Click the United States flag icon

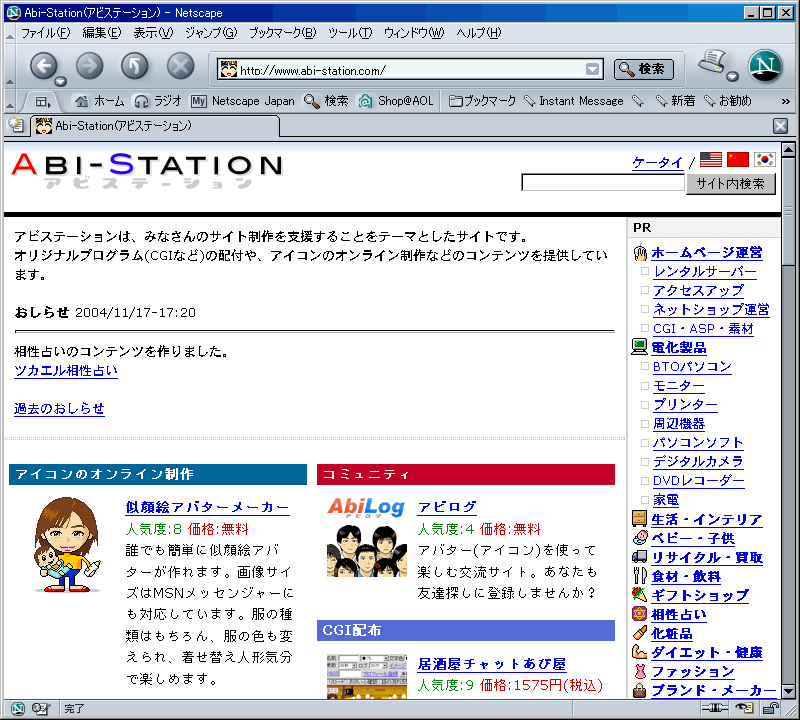pos(711,160)
